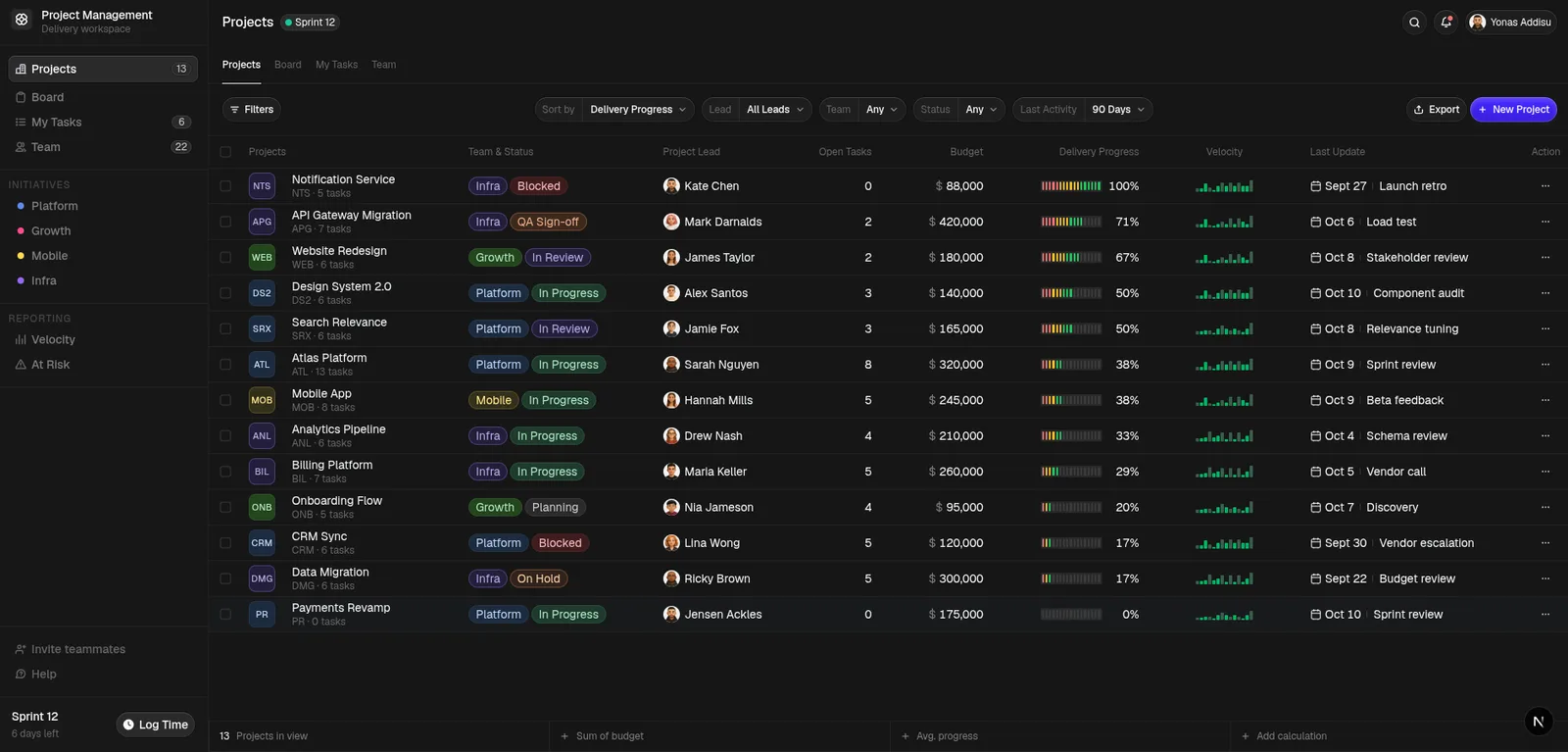
Task: Click the Log Time button
Action: click(156, 725)
